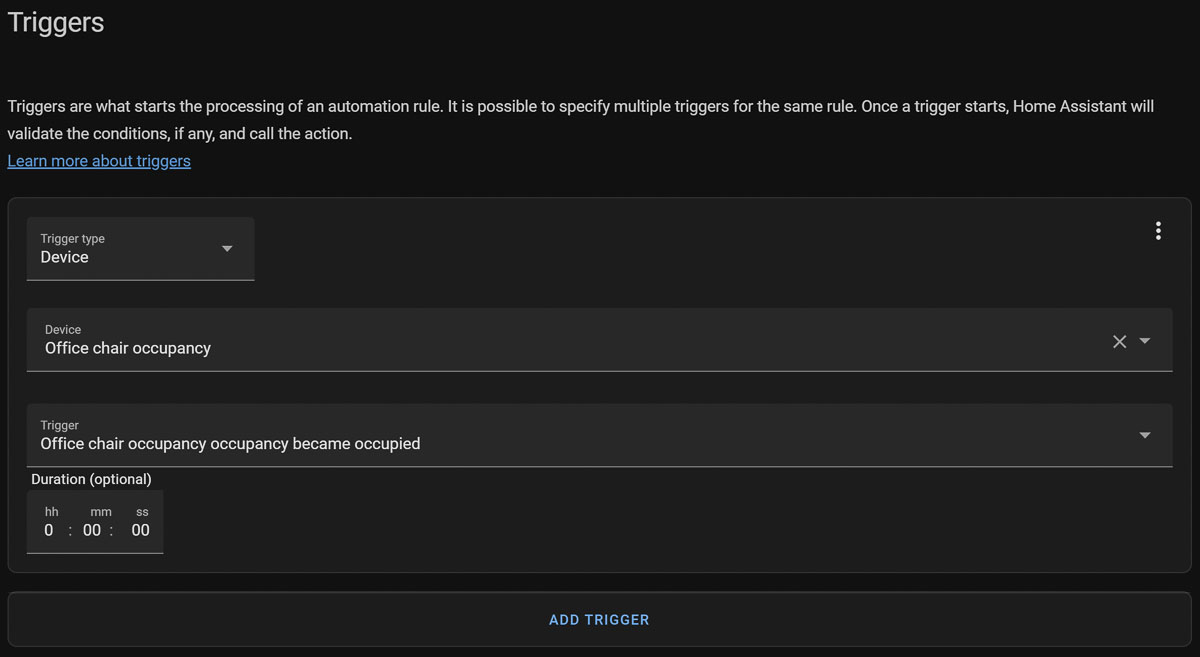Click the small 'Trigger type' field label
This screenshot has width=1200, height=657.
(x=72, y=239)
